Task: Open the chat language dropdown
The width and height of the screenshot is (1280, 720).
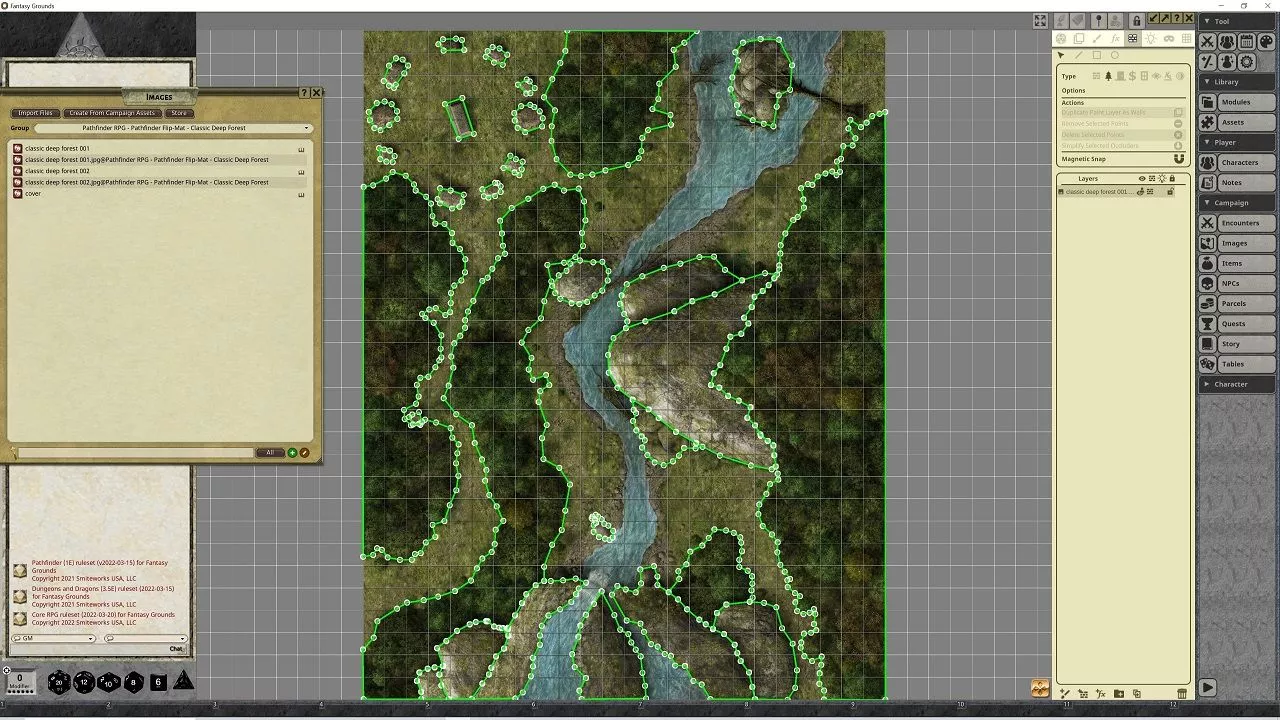Action: [145, 638]
